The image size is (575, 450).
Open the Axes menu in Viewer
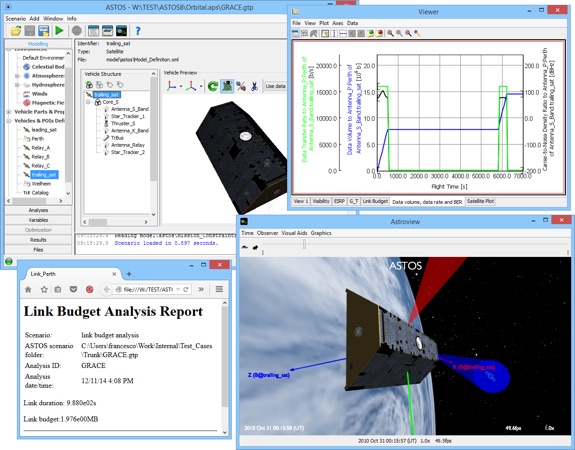338,23
